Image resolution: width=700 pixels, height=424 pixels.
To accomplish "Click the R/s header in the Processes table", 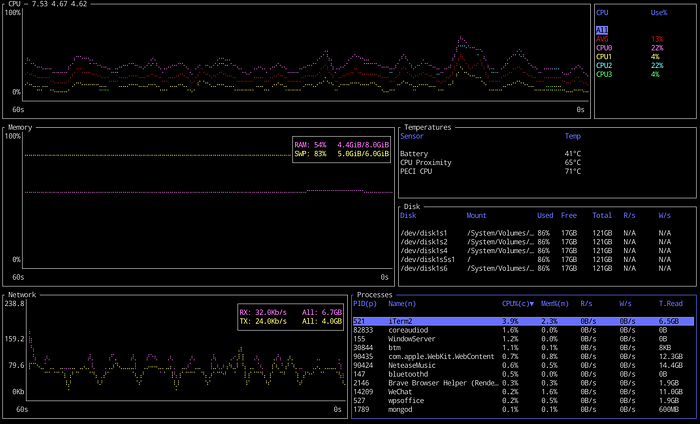I will [x=586, y=304].
